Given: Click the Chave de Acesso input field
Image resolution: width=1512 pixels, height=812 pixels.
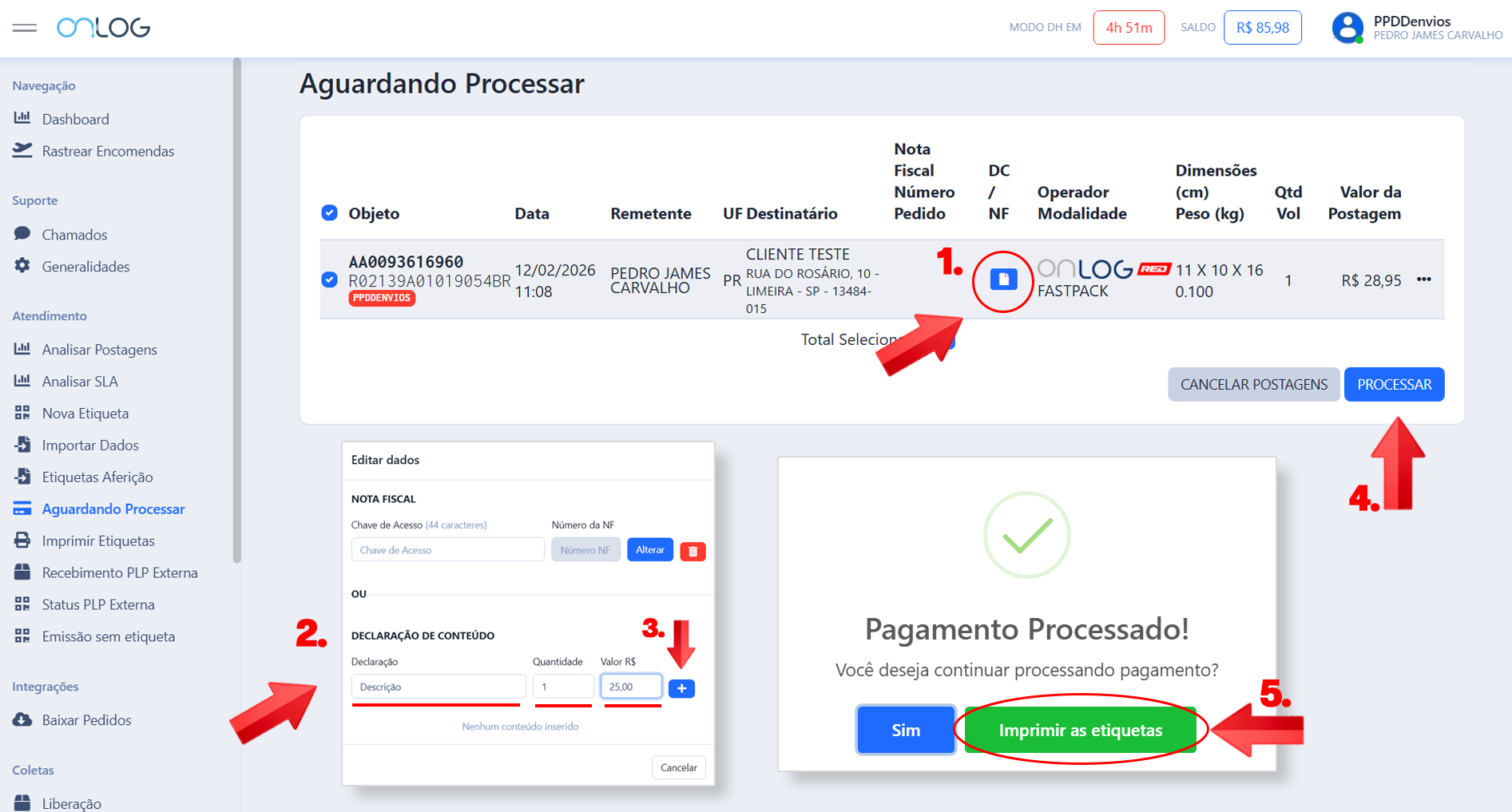Looking at the screenshot, I should coord(447,550).
